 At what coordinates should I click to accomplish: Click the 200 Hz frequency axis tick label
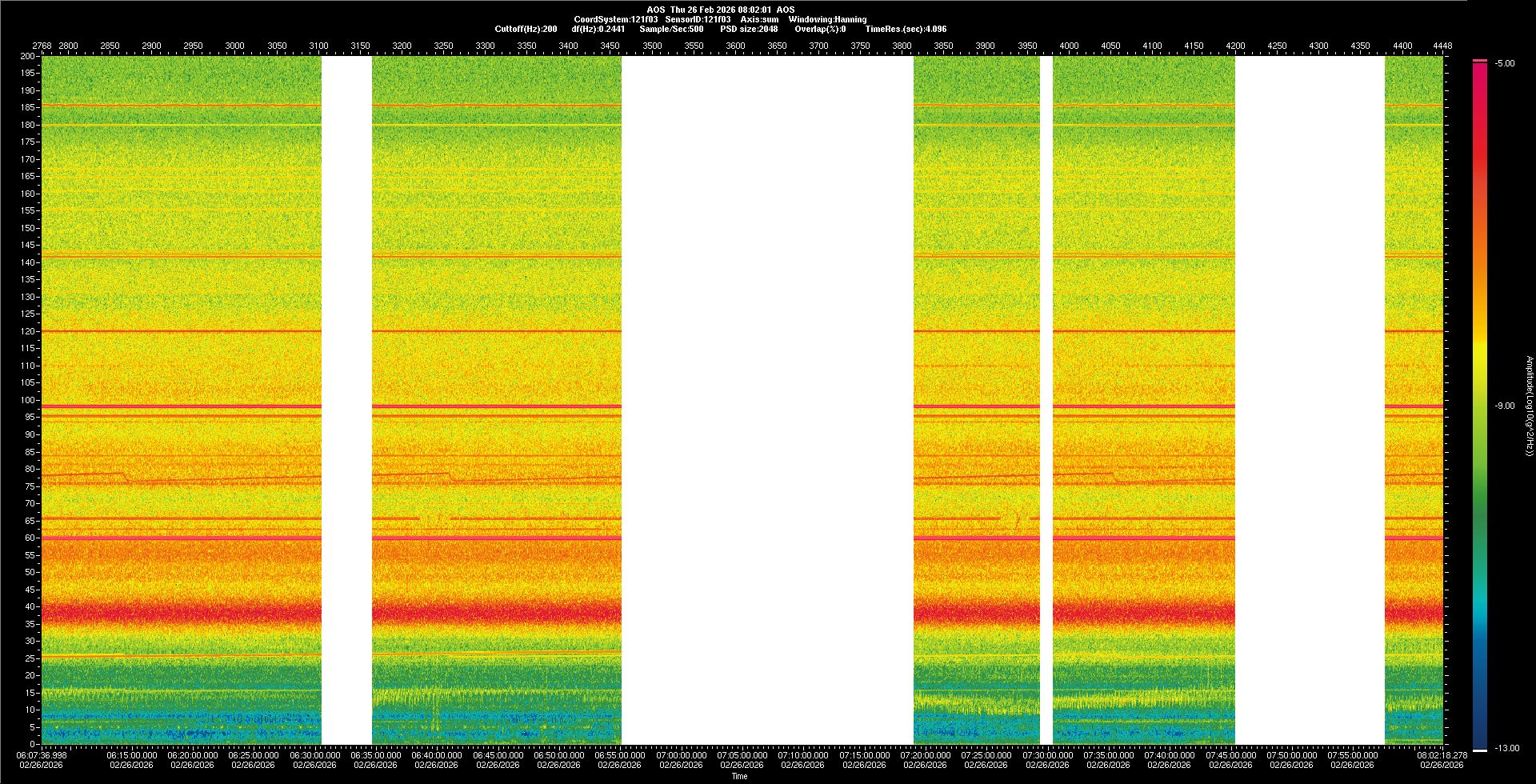click(27, 57)
